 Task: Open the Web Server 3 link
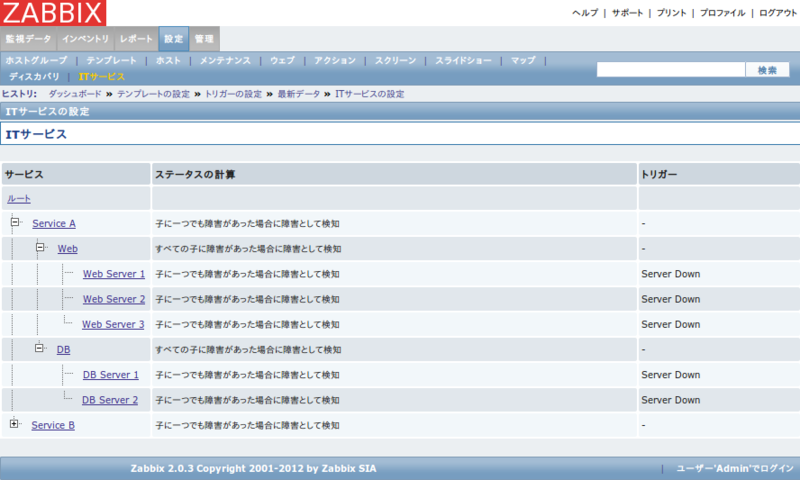[113, 324]
